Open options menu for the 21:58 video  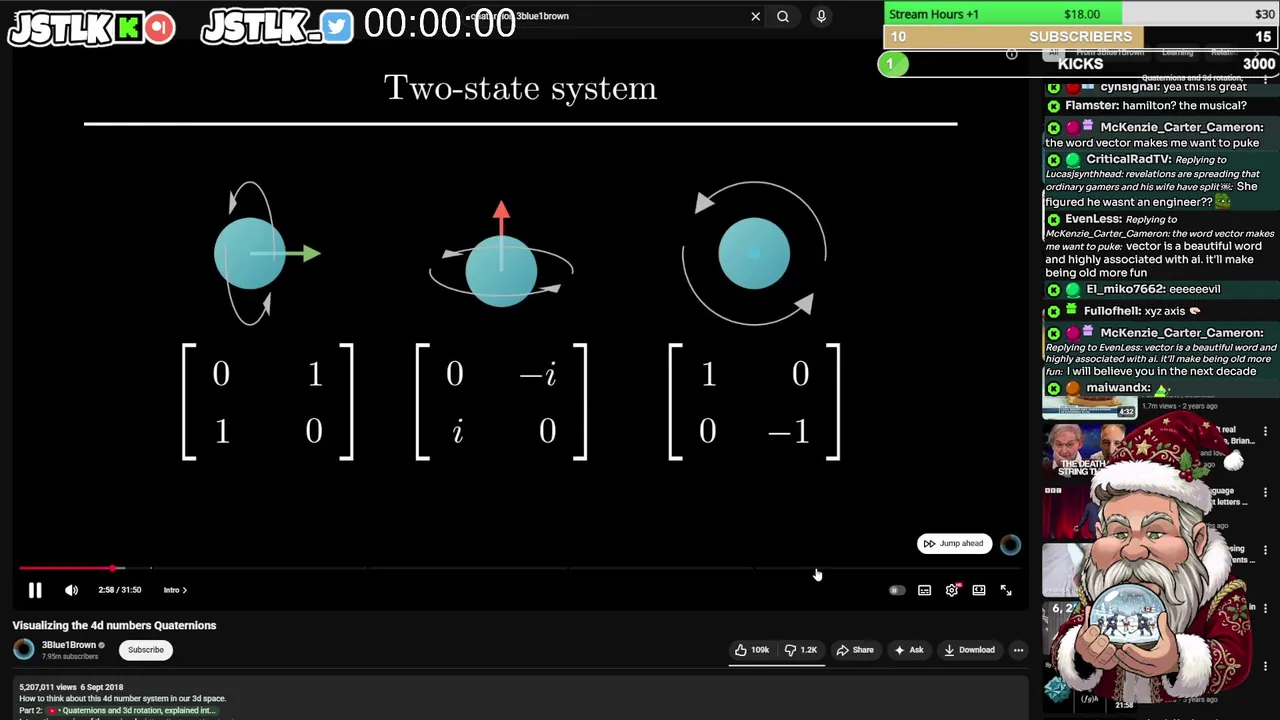pos(1265,667)
